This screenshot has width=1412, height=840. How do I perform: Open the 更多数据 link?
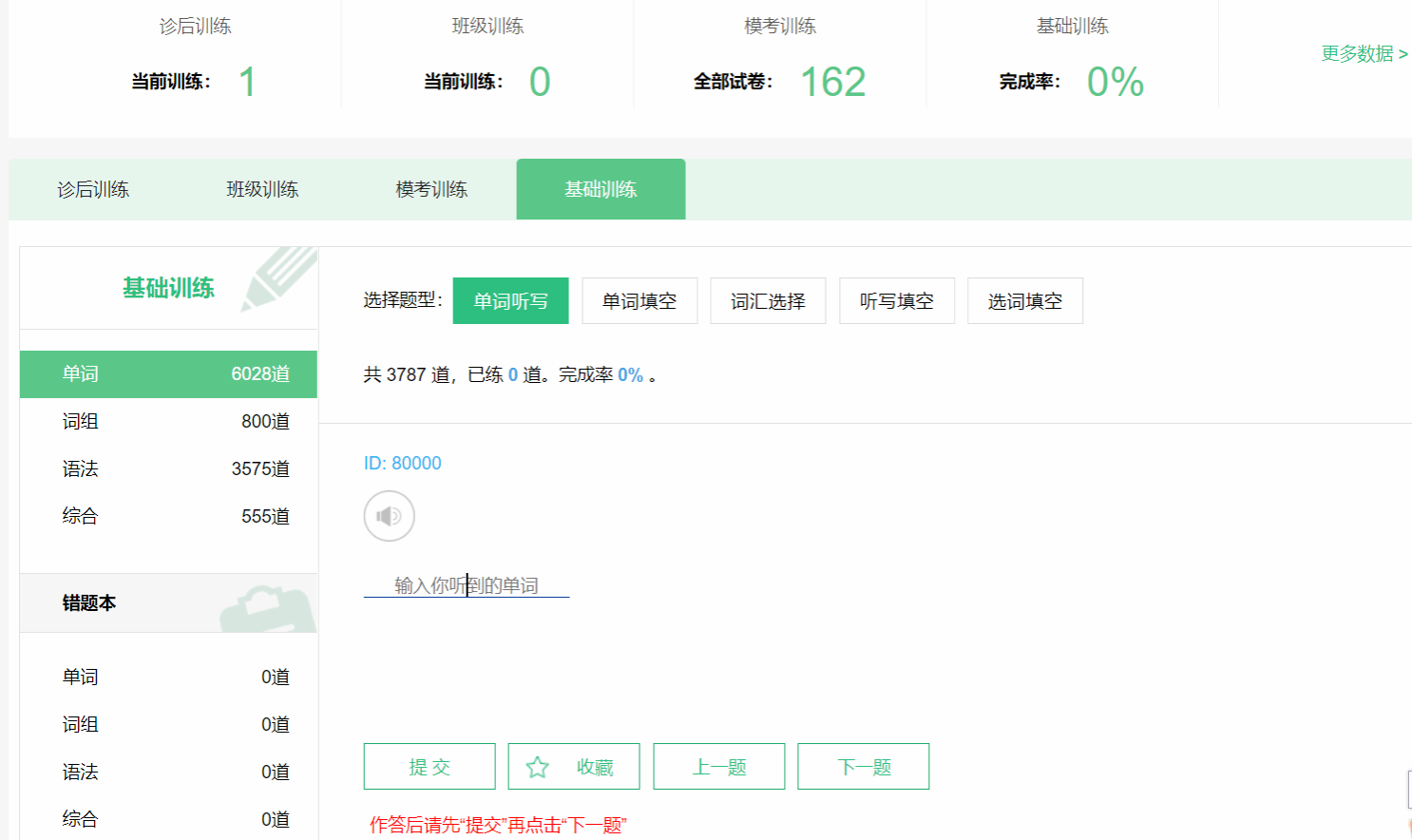click(1364, 54)
